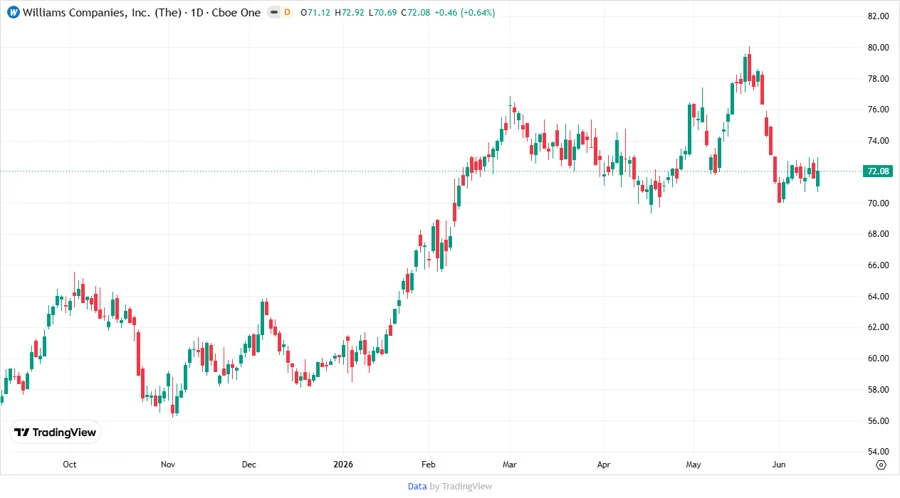Click the 80.00 price axis label

(x=878, y=48)
